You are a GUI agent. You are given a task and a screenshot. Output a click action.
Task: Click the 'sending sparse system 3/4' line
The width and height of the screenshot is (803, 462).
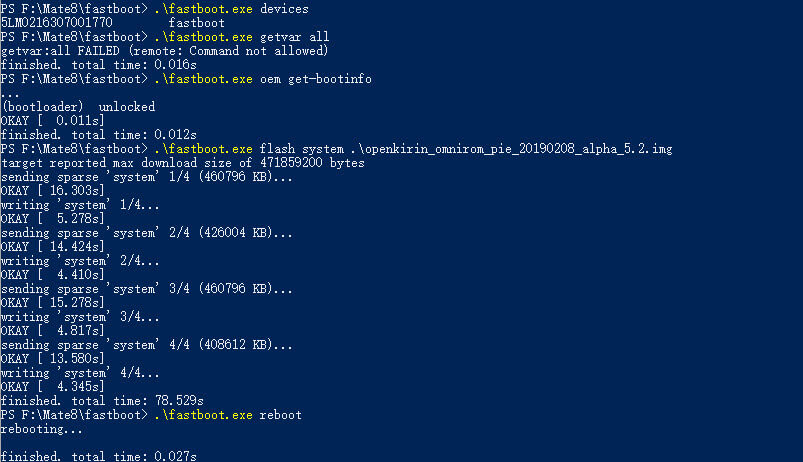point(146,288)
